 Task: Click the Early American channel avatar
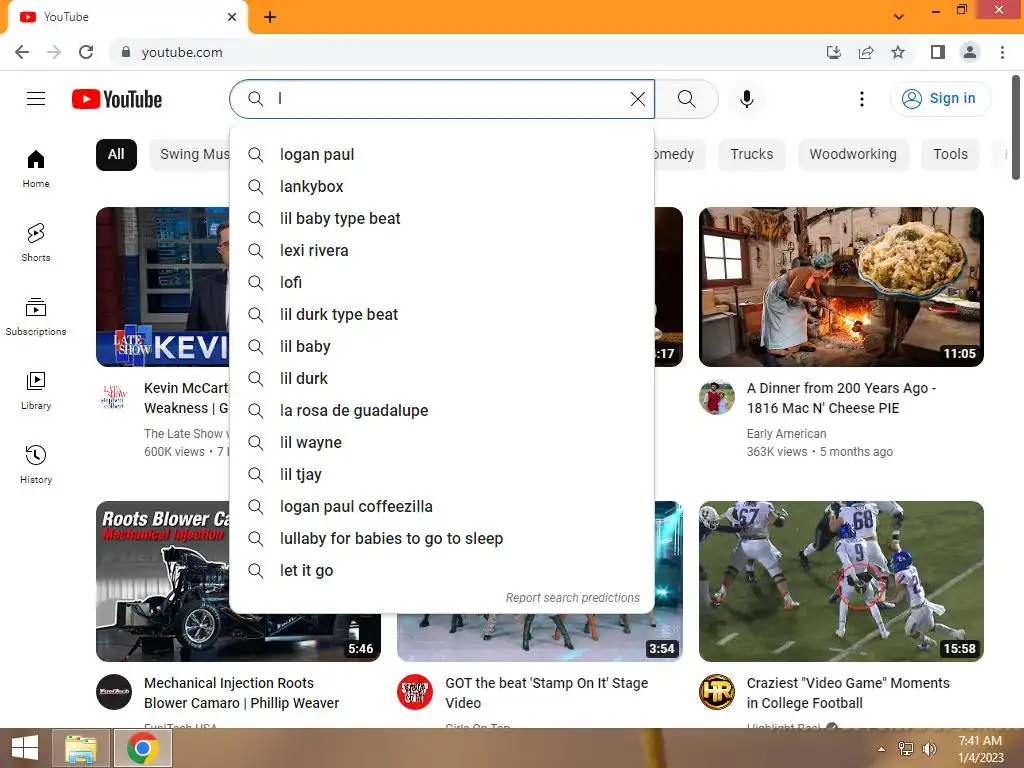716,397
